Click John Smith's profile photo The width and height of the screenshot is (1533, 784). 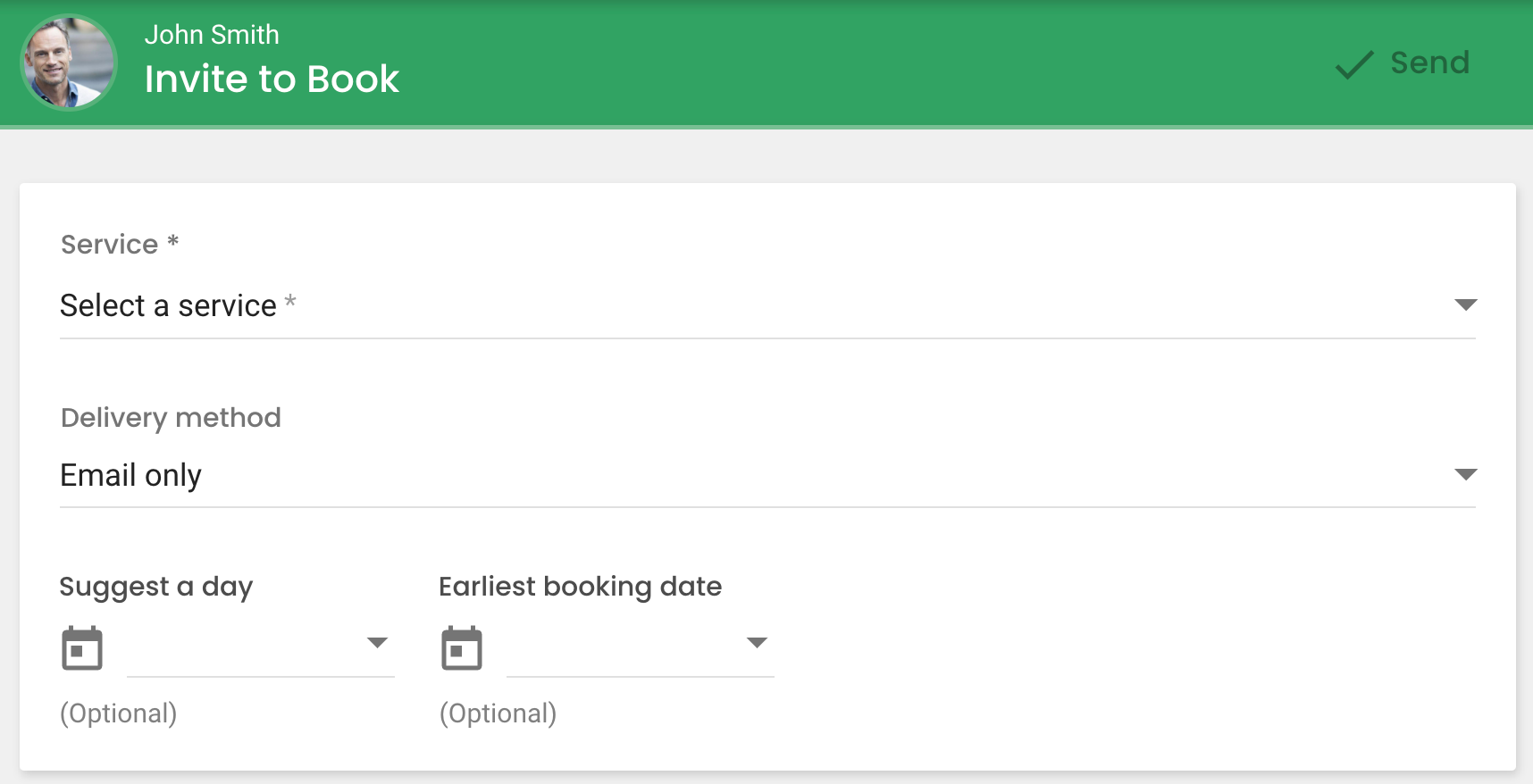tap(69, 63)
